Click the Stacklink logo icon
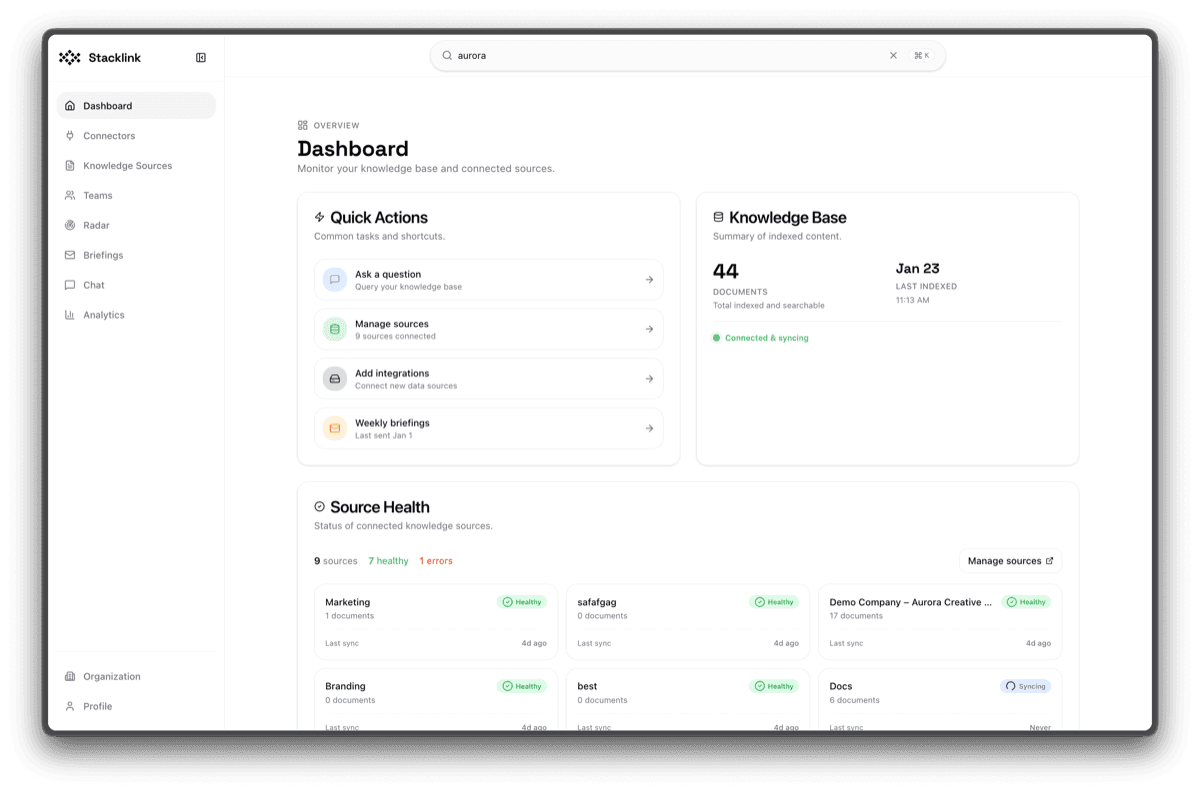This screenshot has width=1200, height=792. pyautogui.click(x=68, y=57)
